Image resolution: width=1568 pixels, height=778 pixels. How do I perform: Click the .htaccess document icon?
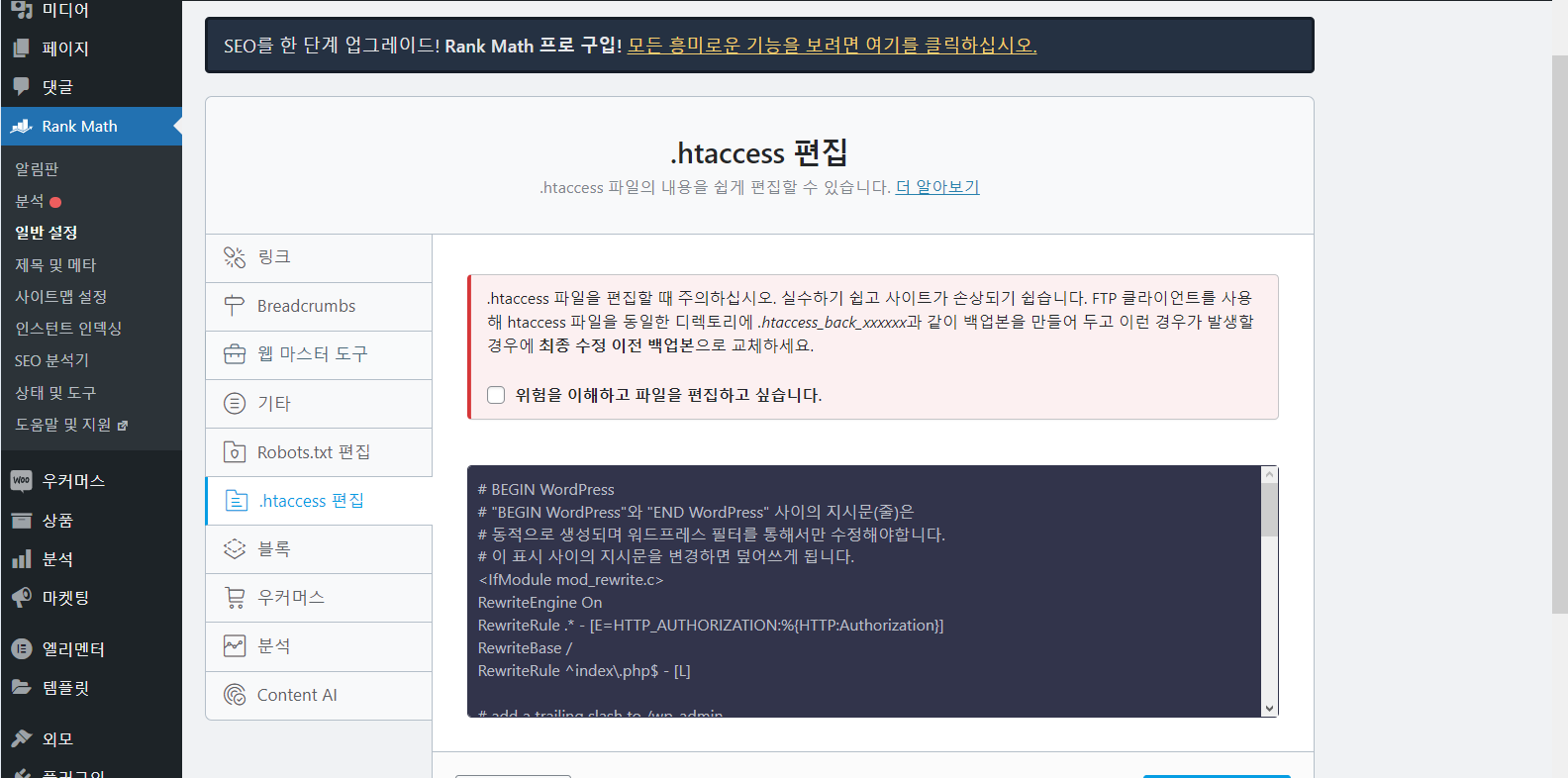point(237,501)
